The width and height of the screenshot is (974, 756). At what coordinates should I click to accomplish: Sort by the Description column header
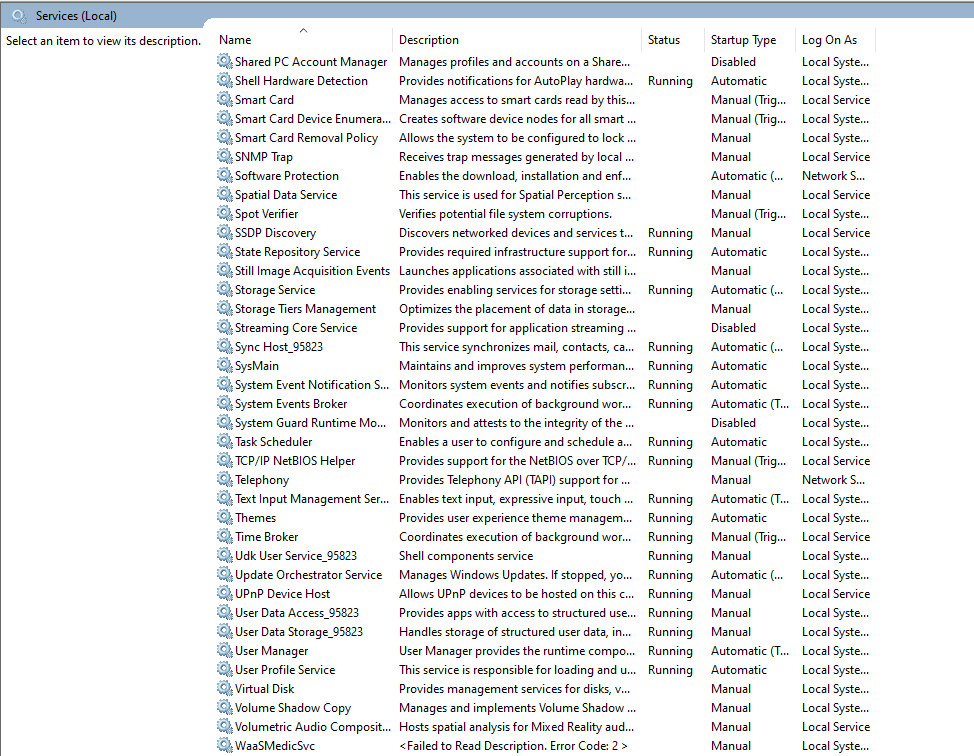[x=429, y=40]
